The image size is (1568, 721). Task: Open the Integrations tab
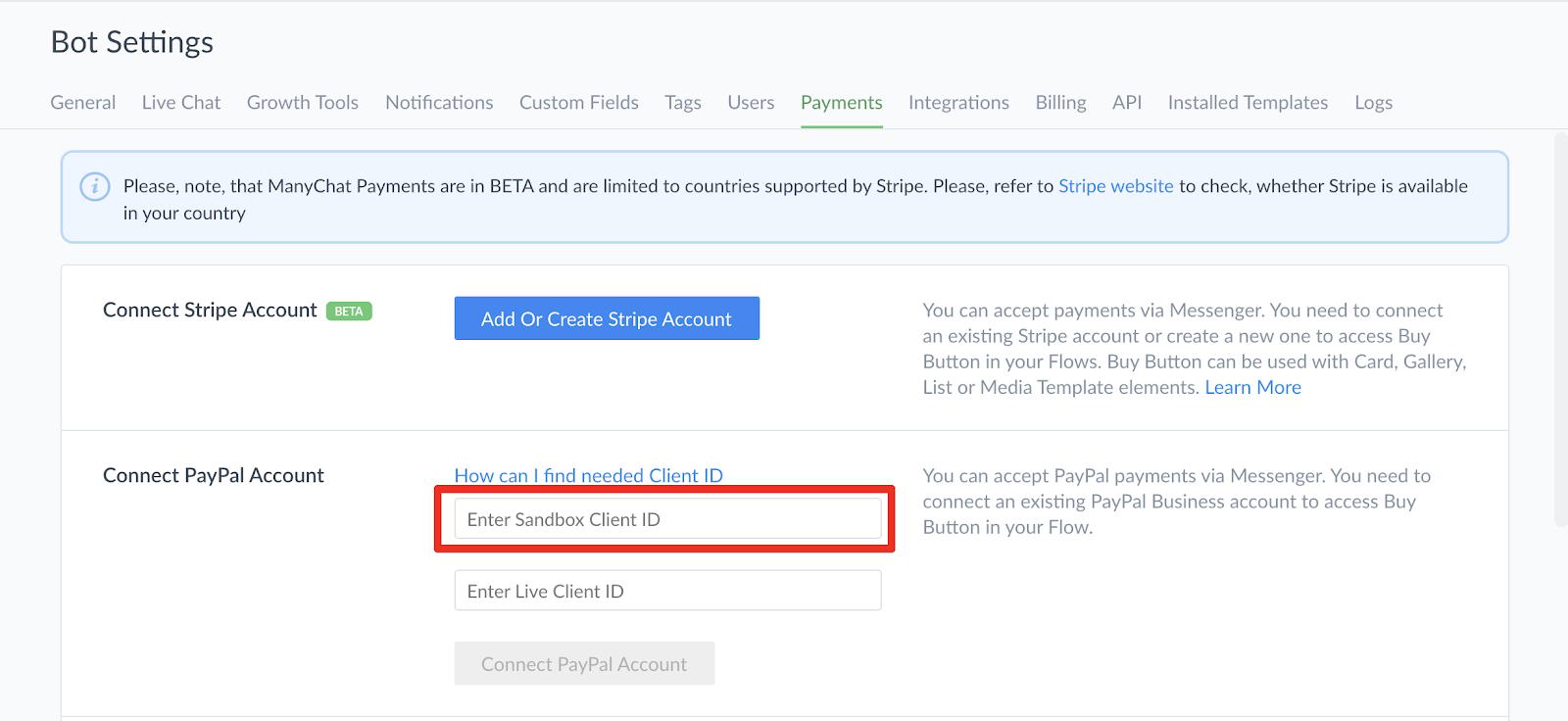958,102
